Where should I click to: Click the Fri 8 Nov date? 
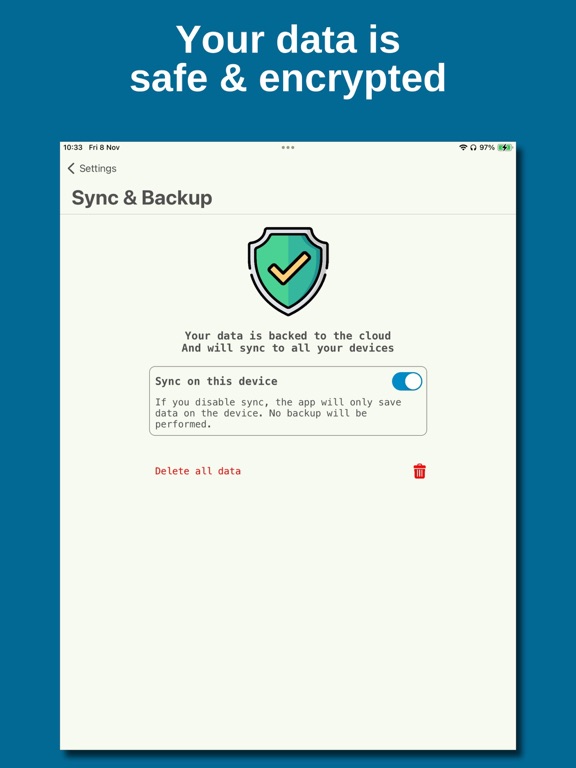[x=104, y=147]
